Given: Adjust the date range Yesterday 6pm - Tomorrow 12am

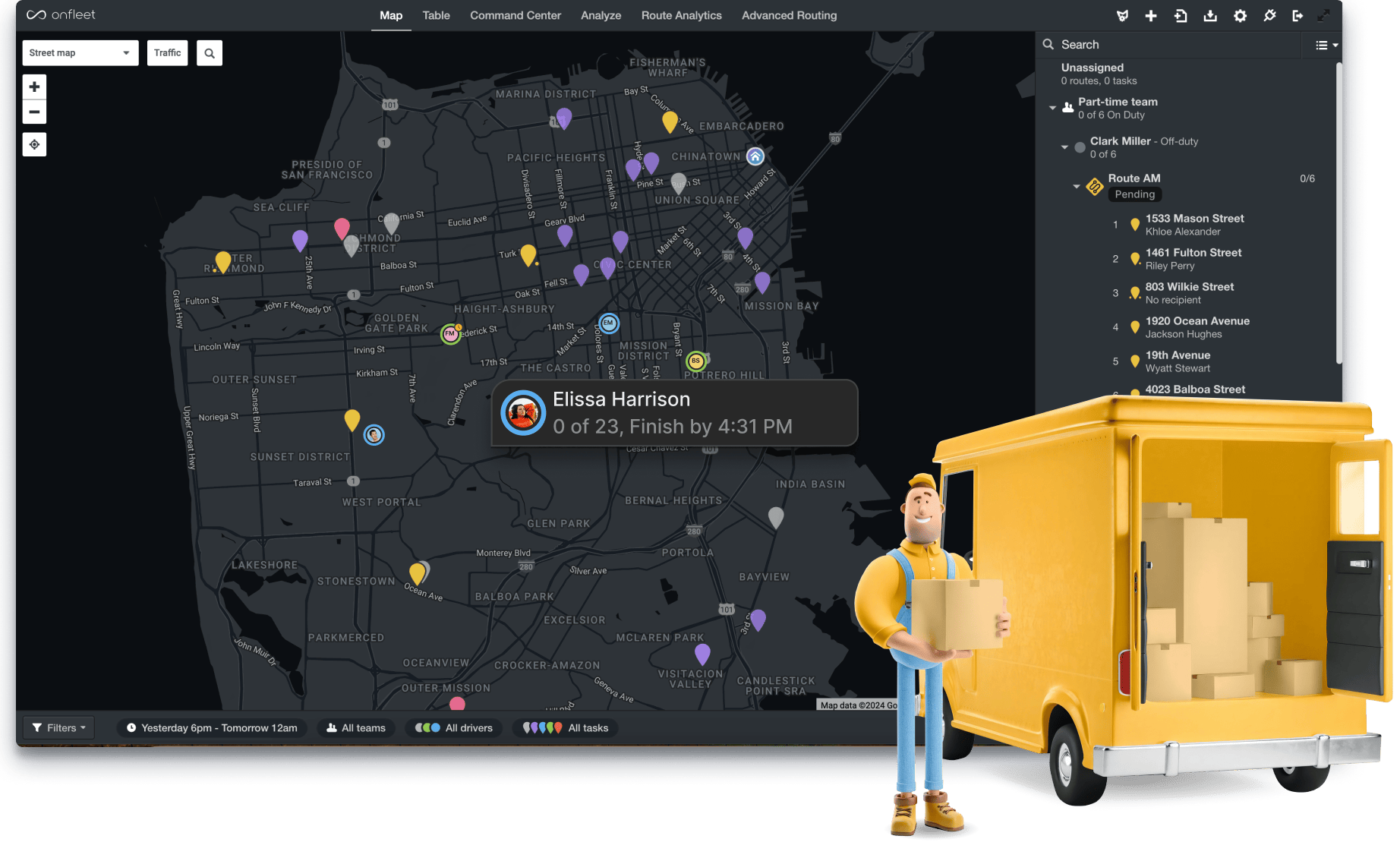Looking at the screenshot, I should 212,727.
